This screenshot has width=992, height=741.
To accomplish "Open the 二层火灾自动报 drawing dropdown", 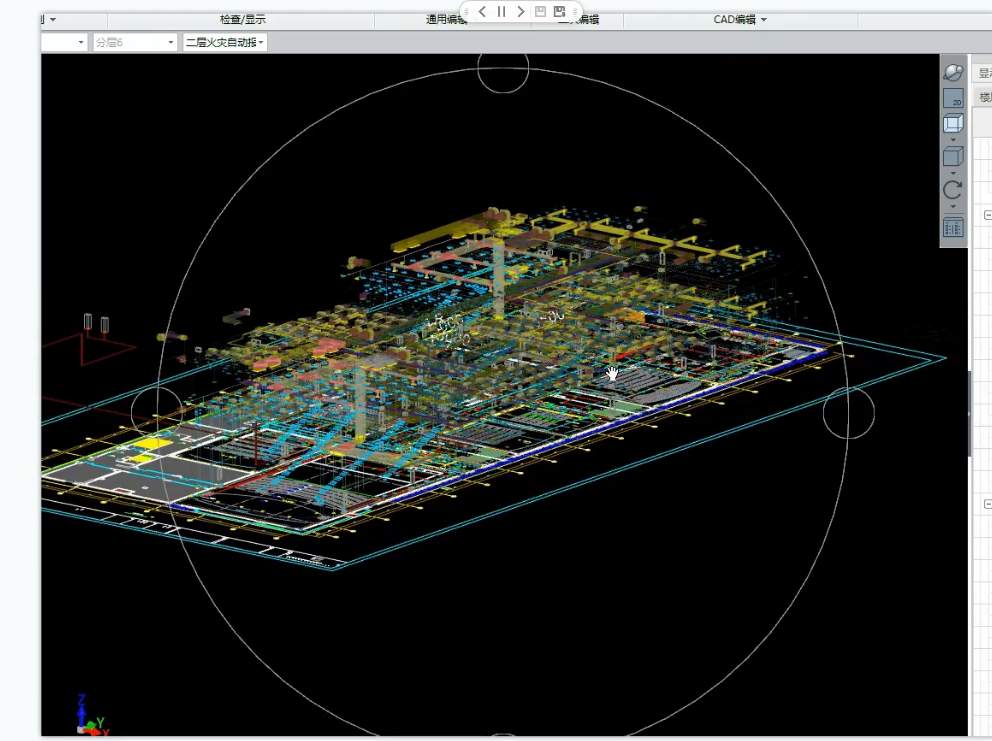I will pos(225,42).
